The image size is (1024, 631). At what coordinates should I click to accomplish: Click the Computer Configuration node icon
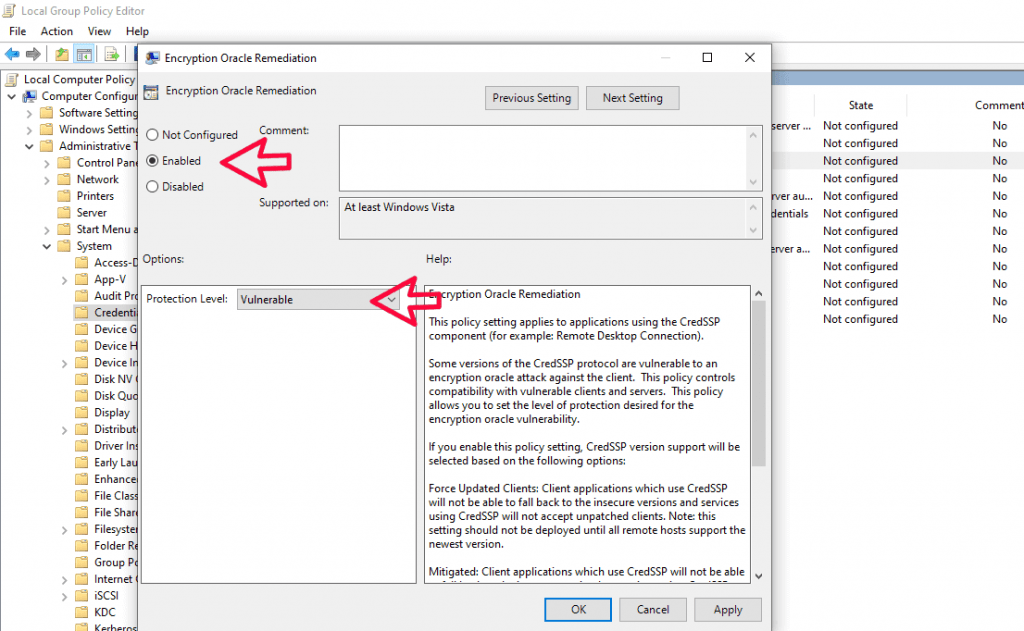point(29,95)
